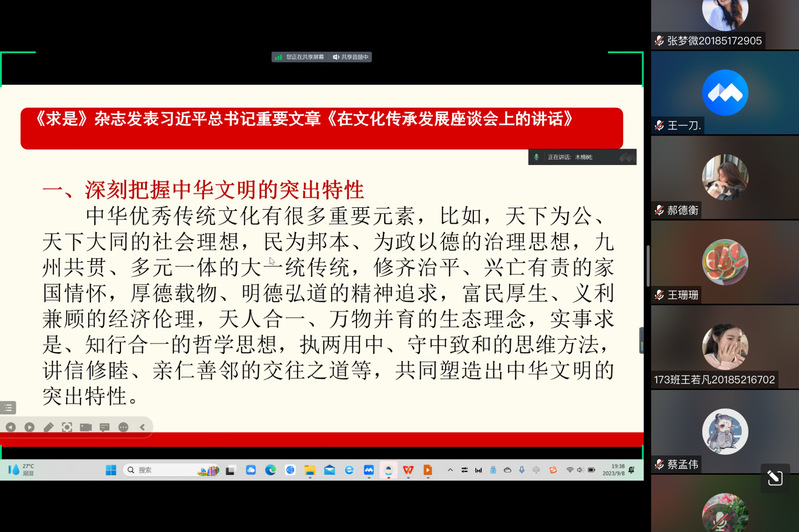Open the more options ellipsis in slideshow toolbar

click(x=124, y=427)
